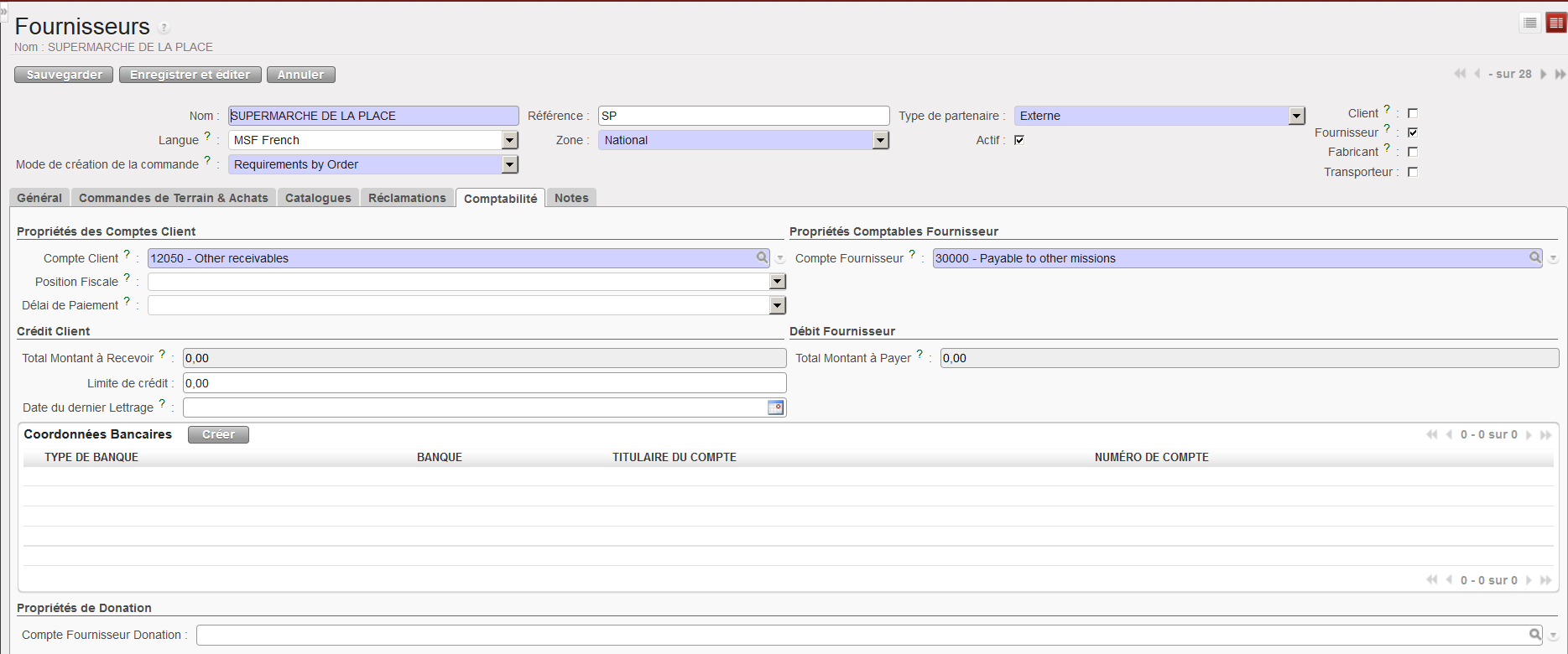Toggle the Actif checkbox

coord(1019,140)
